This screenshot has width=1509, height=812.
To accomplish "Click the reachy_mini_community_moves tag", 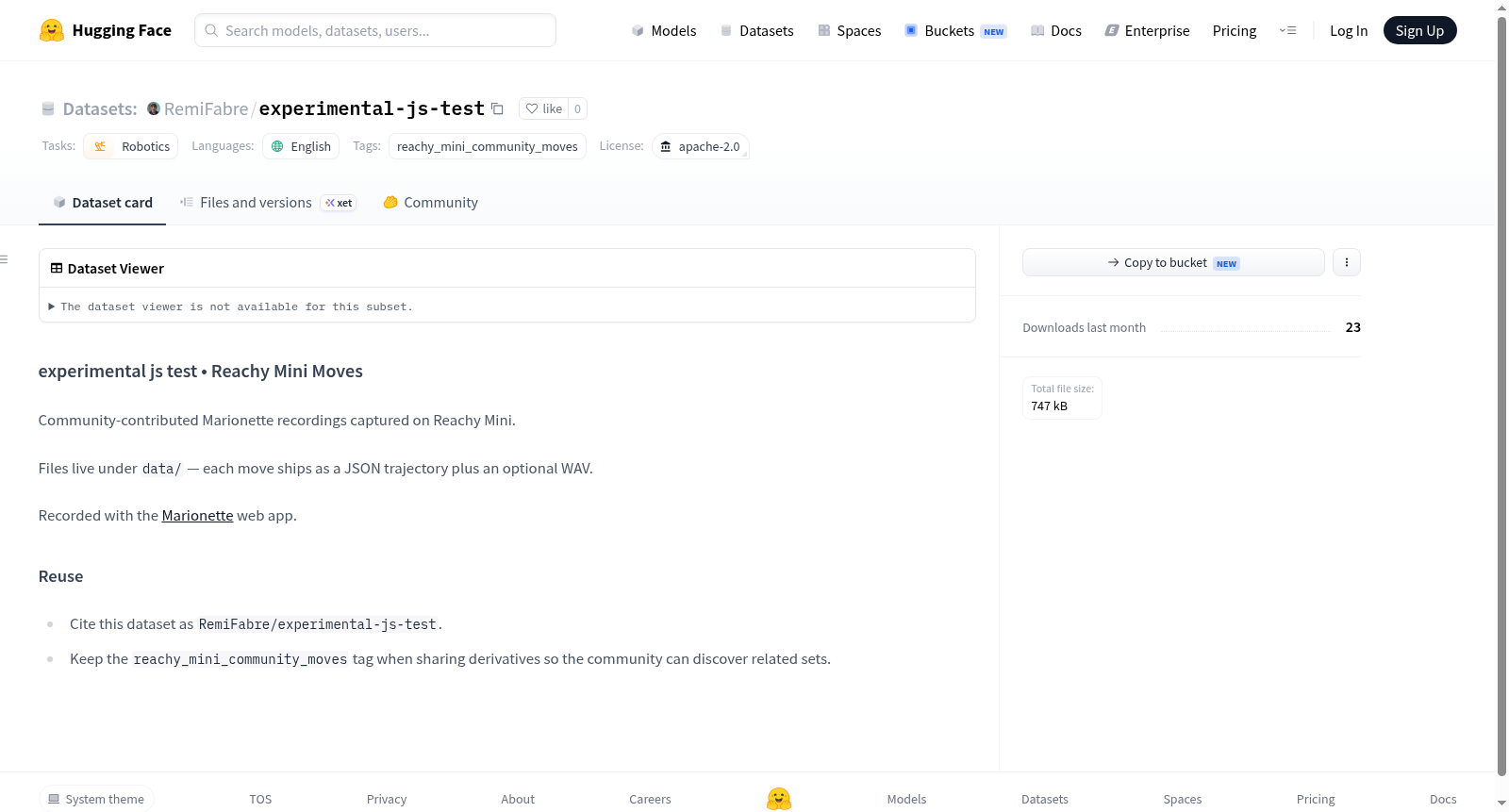I will tap(488, 146).
